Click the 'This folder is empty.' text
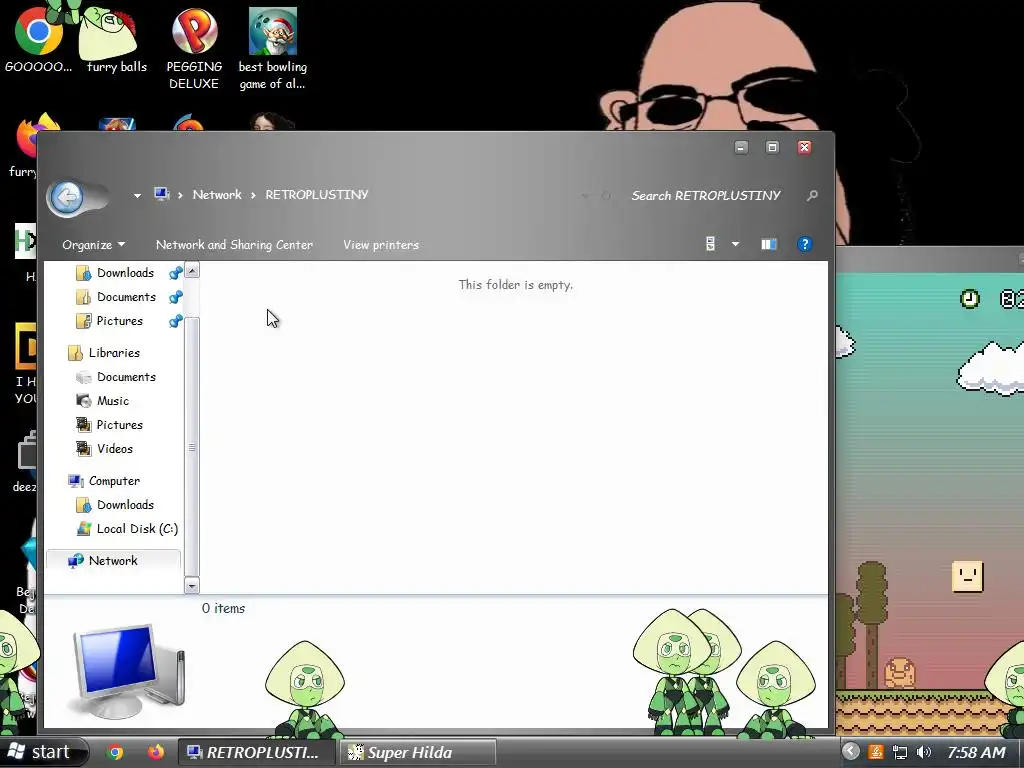Screen dimensions: 1024x768 coord(515,285)
